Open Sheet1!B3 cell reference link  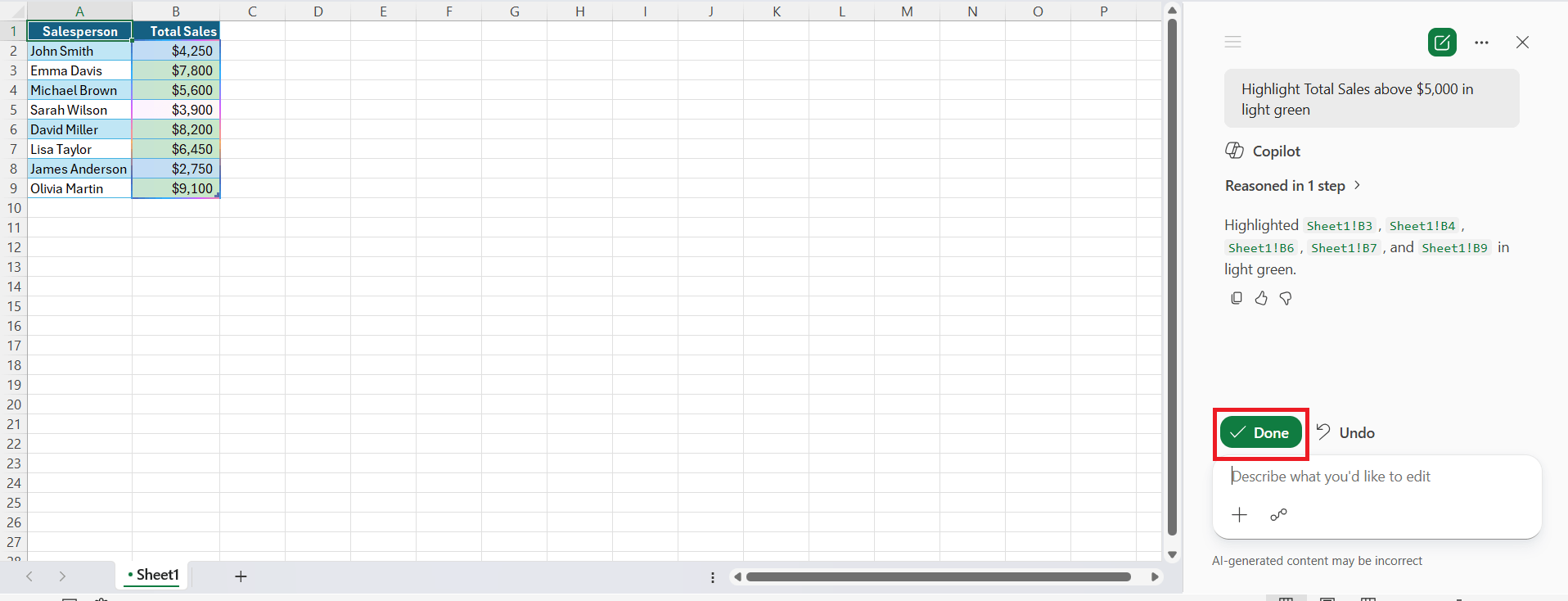1340,226
